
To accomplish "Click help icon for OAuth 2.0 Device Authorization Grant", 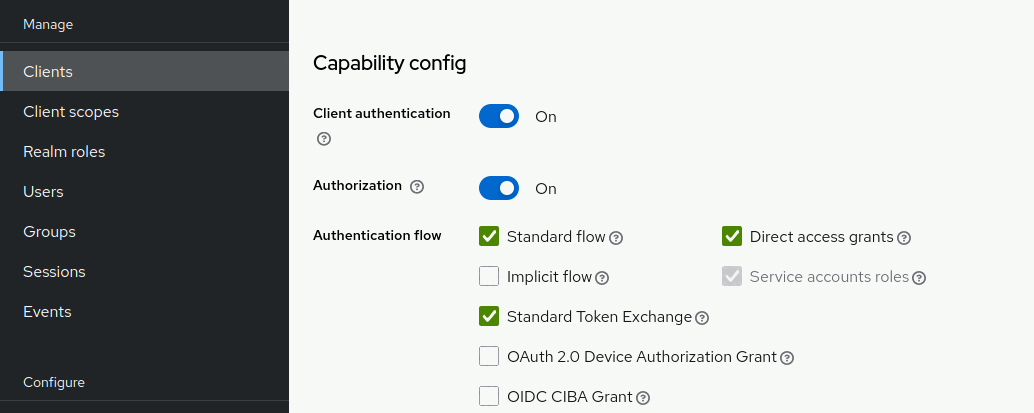I will (x=787, y=358).
